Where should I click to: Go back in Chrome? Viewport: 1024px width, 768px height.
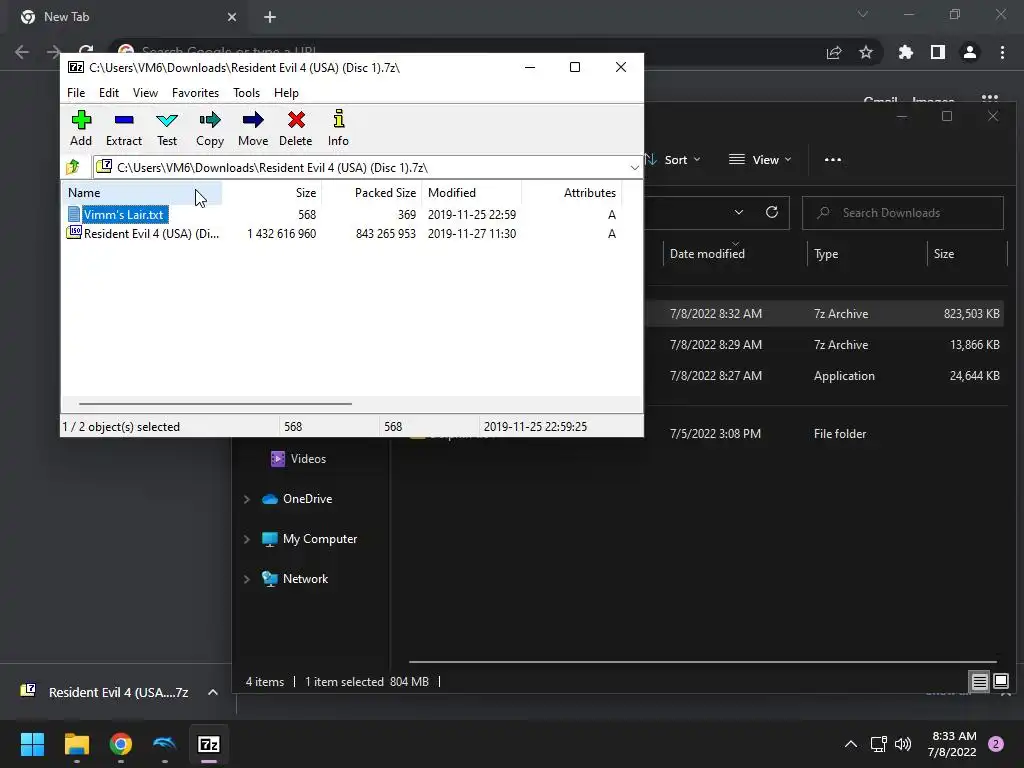22,52
